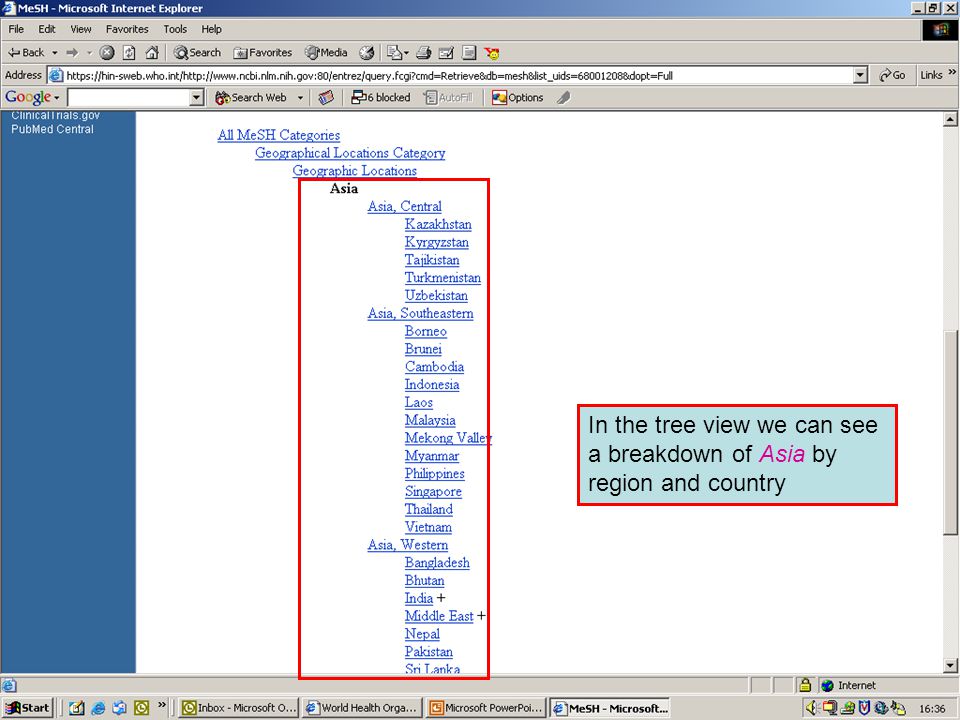
Task: Open the Asia, Southeastern tree link
Action: [421, 313]
